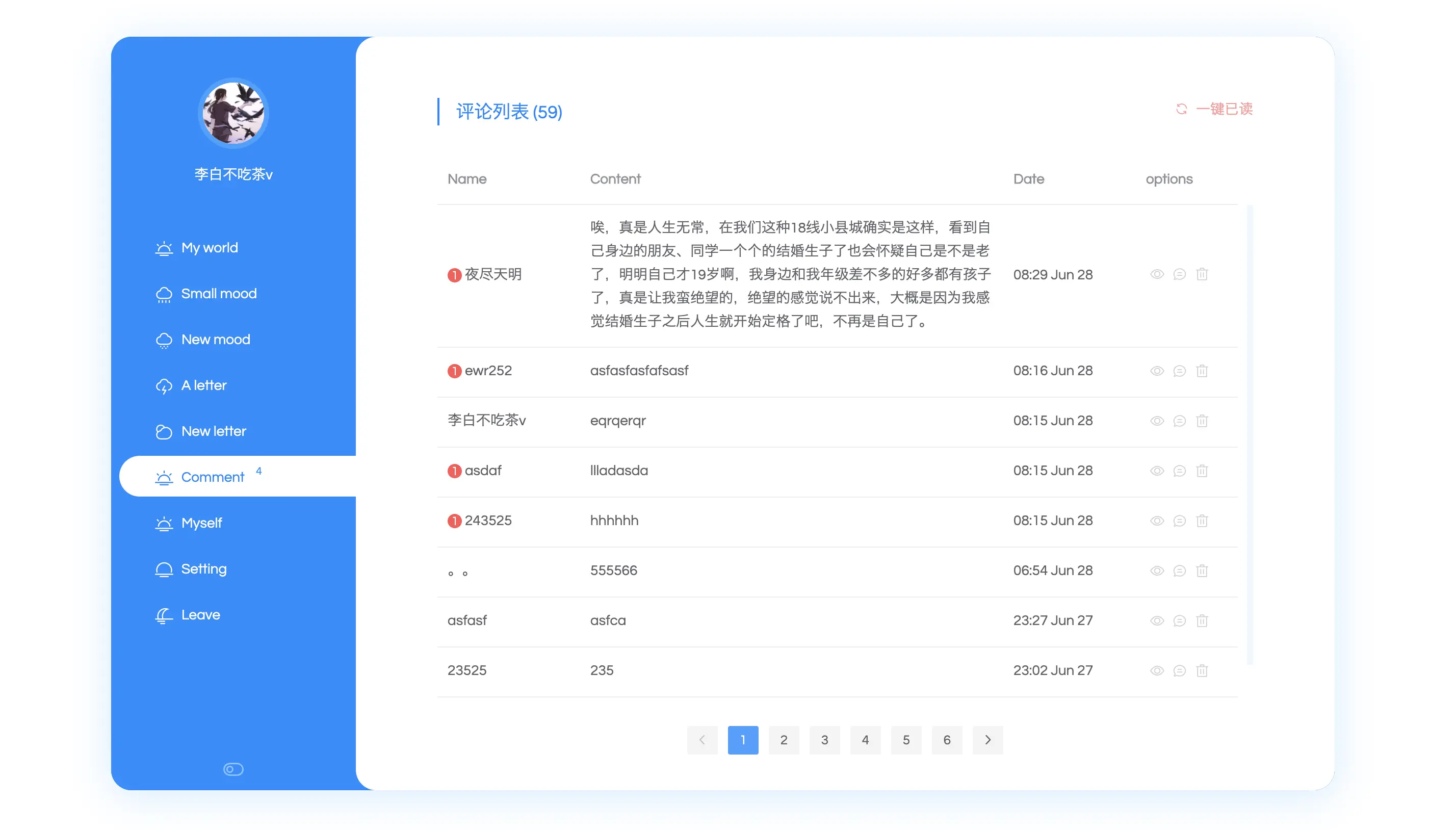Go to previous page arrow

point(702,740)
